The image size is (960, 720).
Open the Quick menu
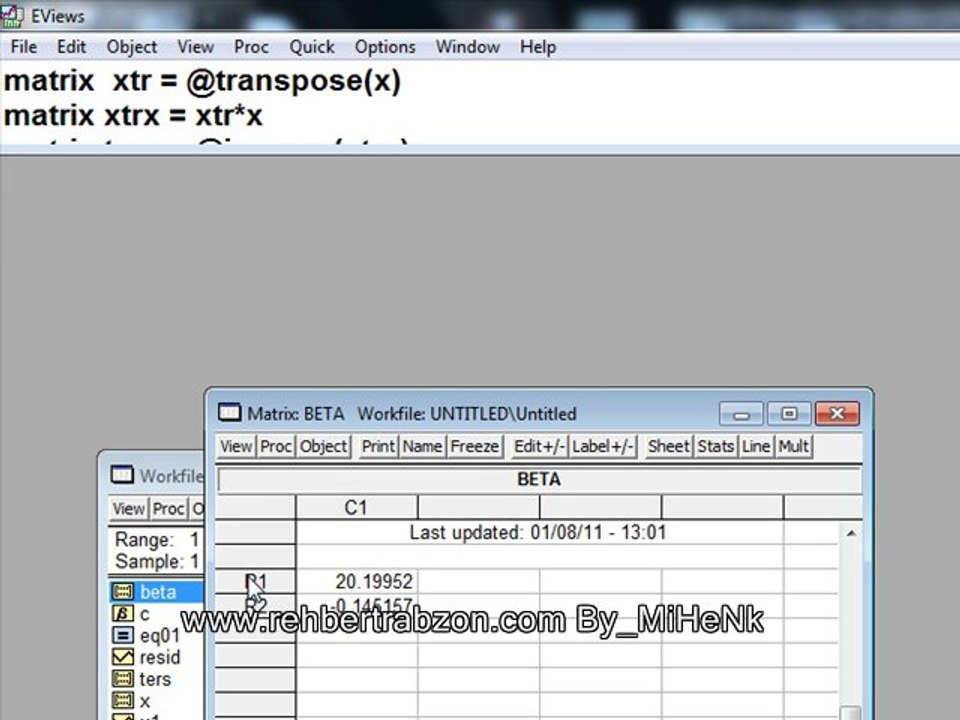[x=312, y=47]
